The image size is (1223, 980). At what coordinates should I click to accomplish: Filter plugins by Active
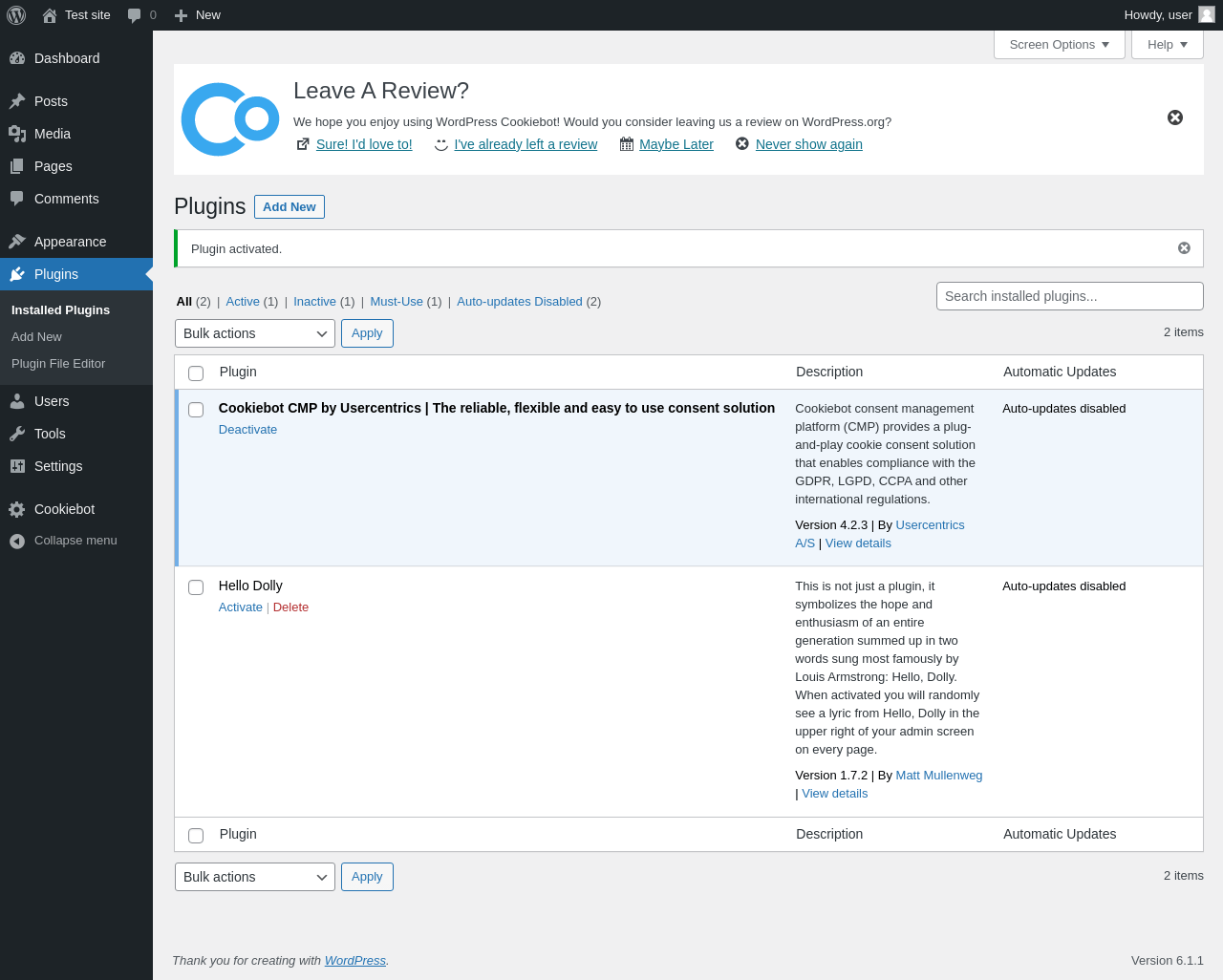243,302
